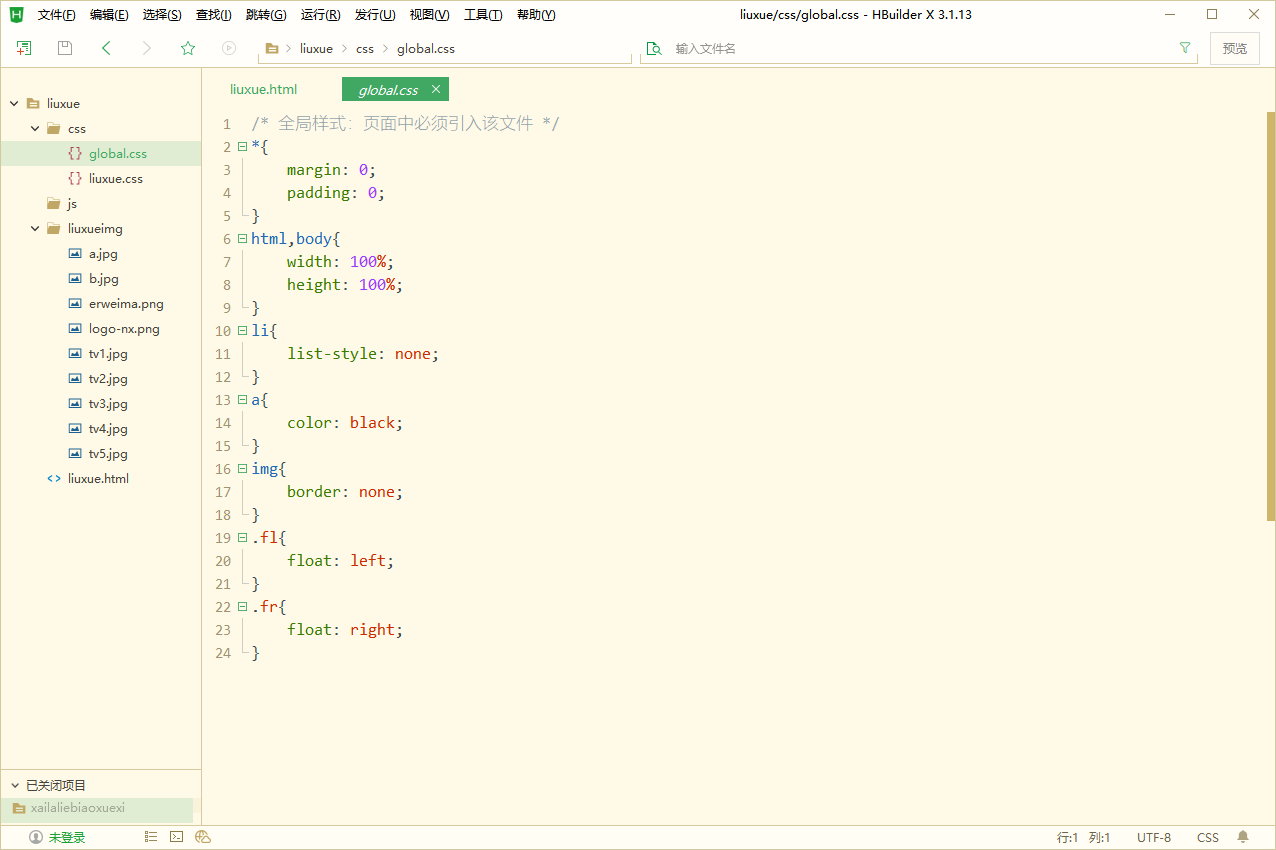
Task: Collapse the 已关闭项目 section
Action: 14,786
